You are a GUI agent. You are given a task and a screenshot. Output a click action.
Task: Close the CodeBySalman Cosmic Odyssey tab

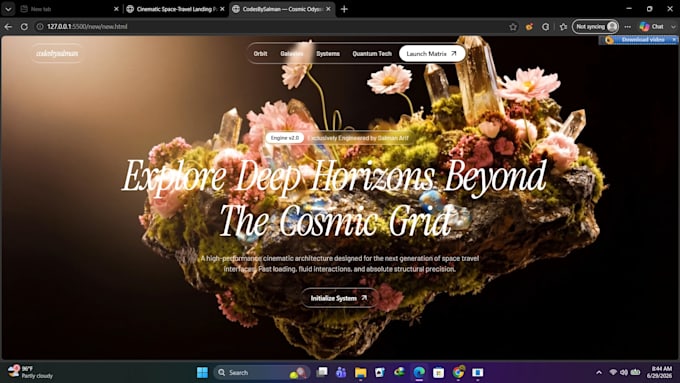[x=328, y=9]
